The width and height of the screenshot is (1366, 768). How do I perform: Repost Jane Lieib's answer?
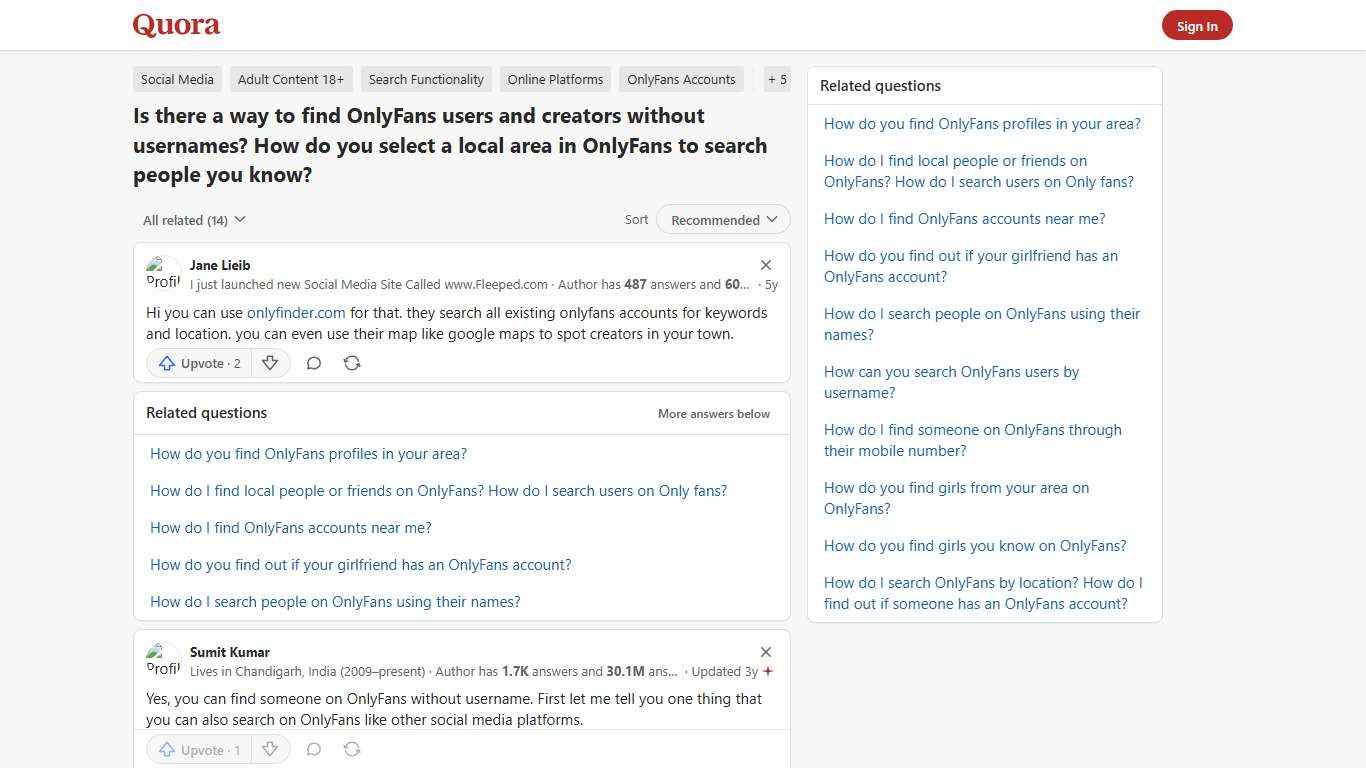351,363
